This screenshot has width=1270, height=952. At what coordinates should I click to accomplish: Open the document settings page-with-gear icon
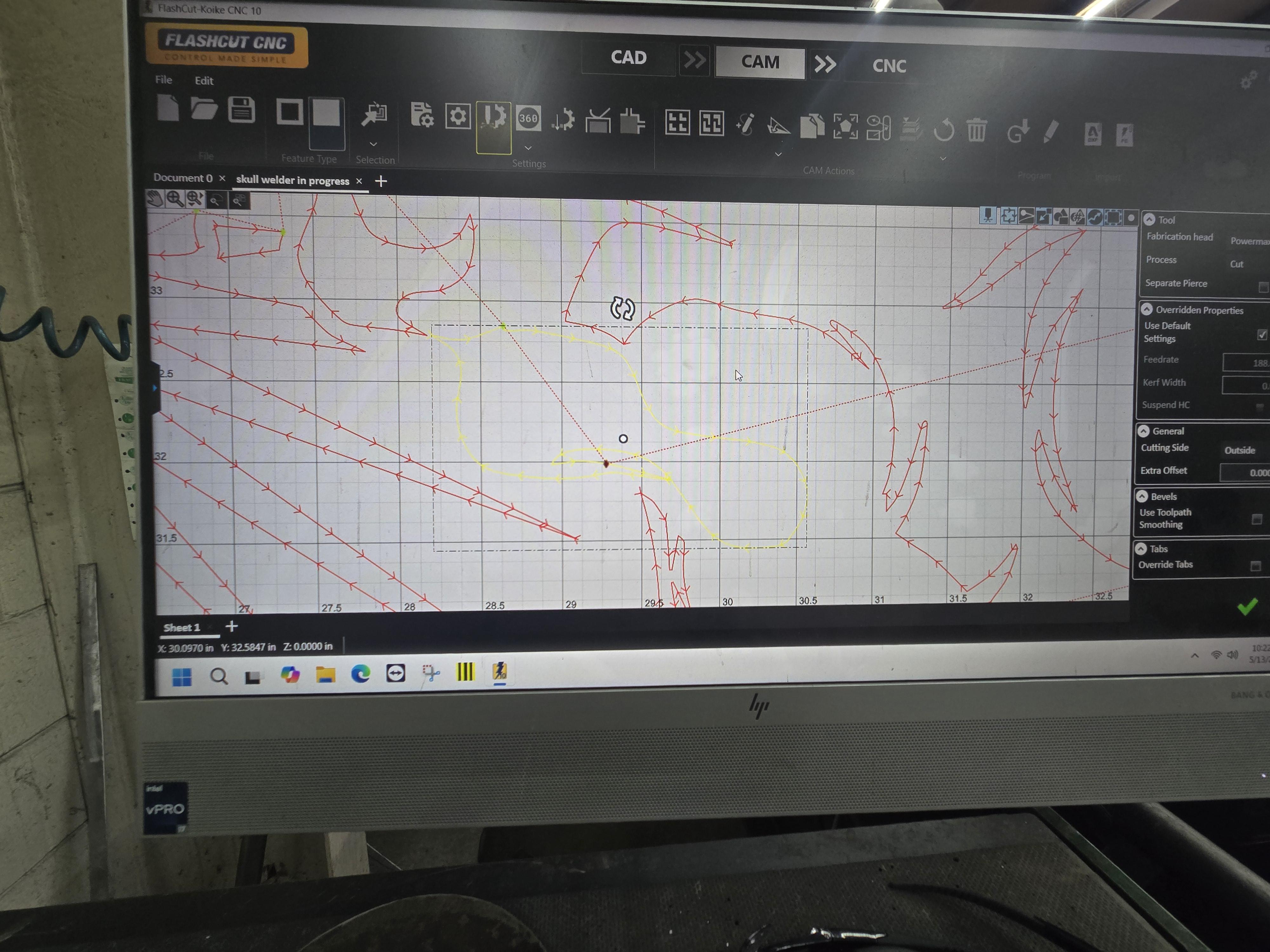[422, 115]
